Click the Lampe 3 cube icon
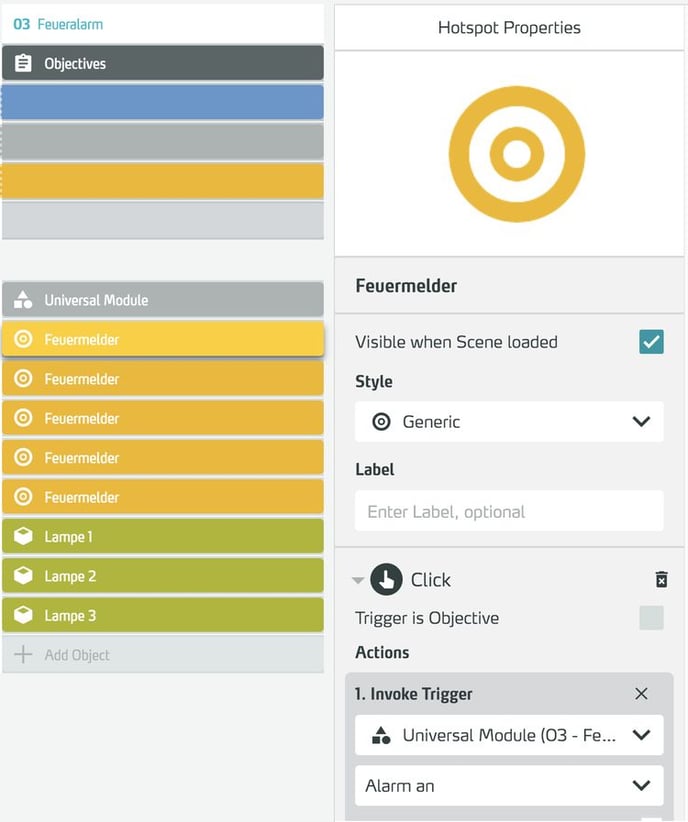 (x=23, y=616)
